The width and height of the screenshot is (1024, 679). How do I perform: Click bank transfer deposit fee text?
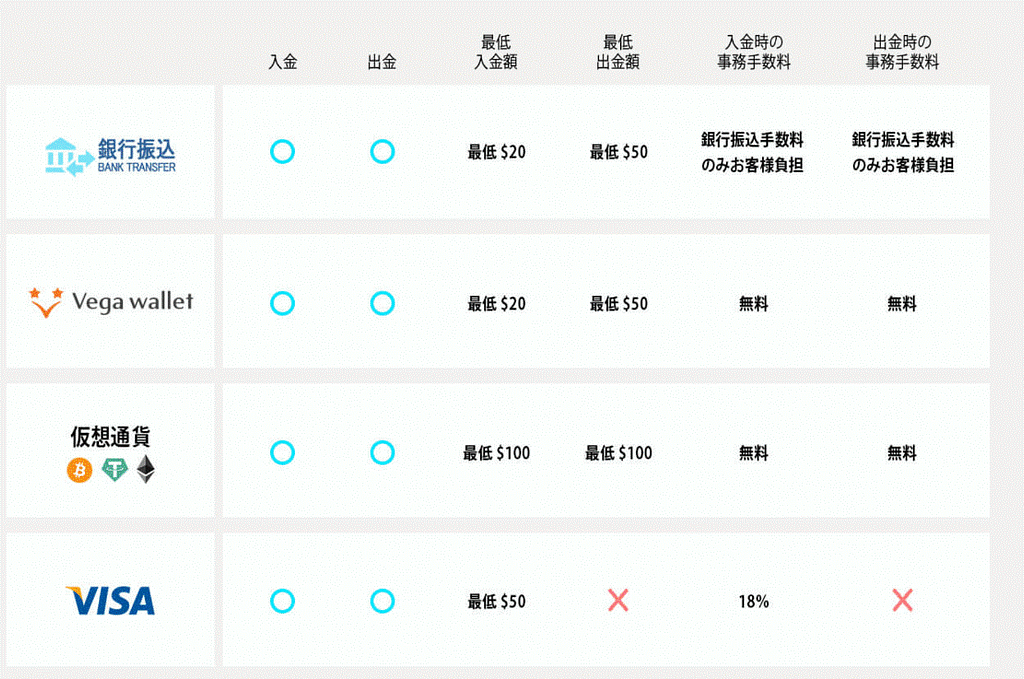(752, 152)
